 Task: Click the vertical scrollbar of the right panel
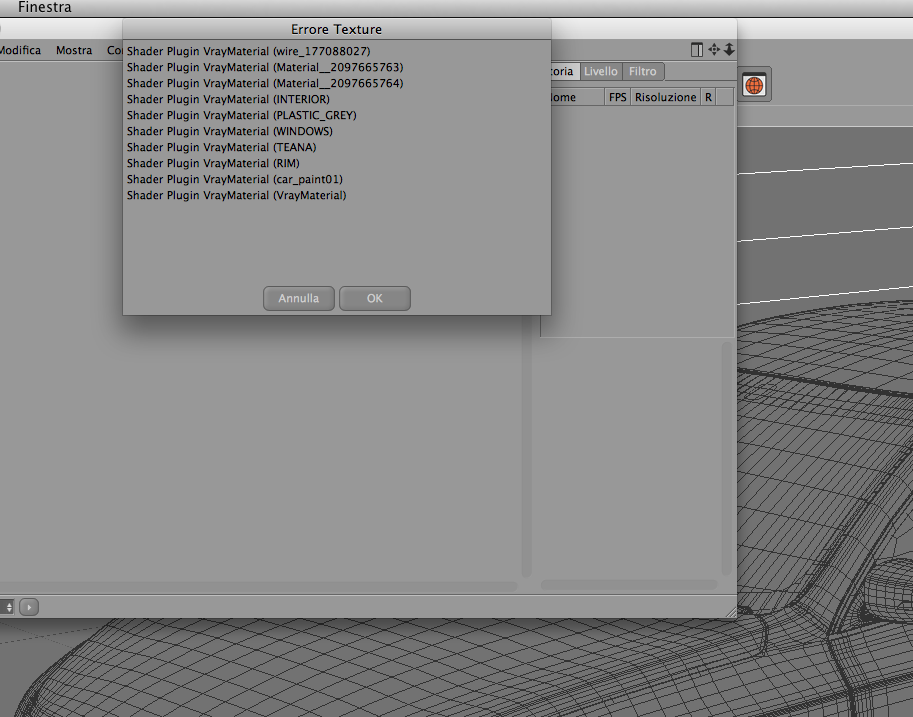[726, 458]
